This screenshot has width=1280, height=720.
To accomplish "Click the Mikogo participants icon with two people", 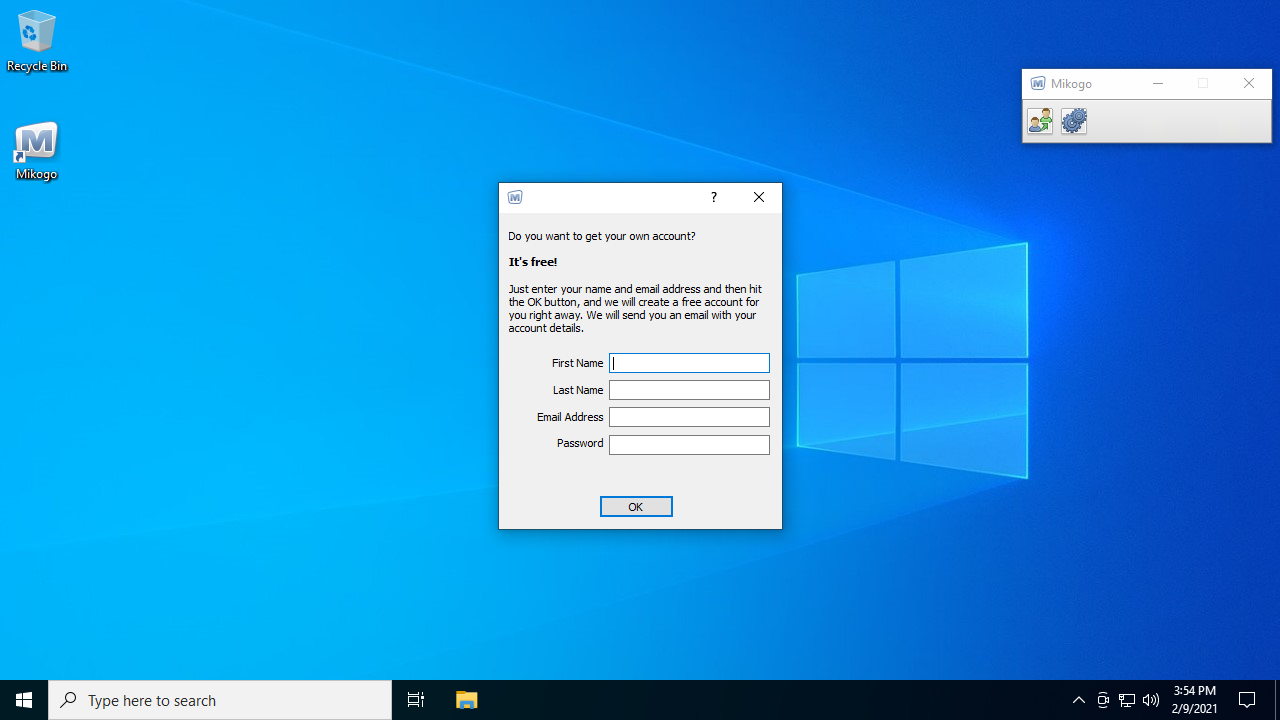I will pyautogui.click(x=1040, y=121).
